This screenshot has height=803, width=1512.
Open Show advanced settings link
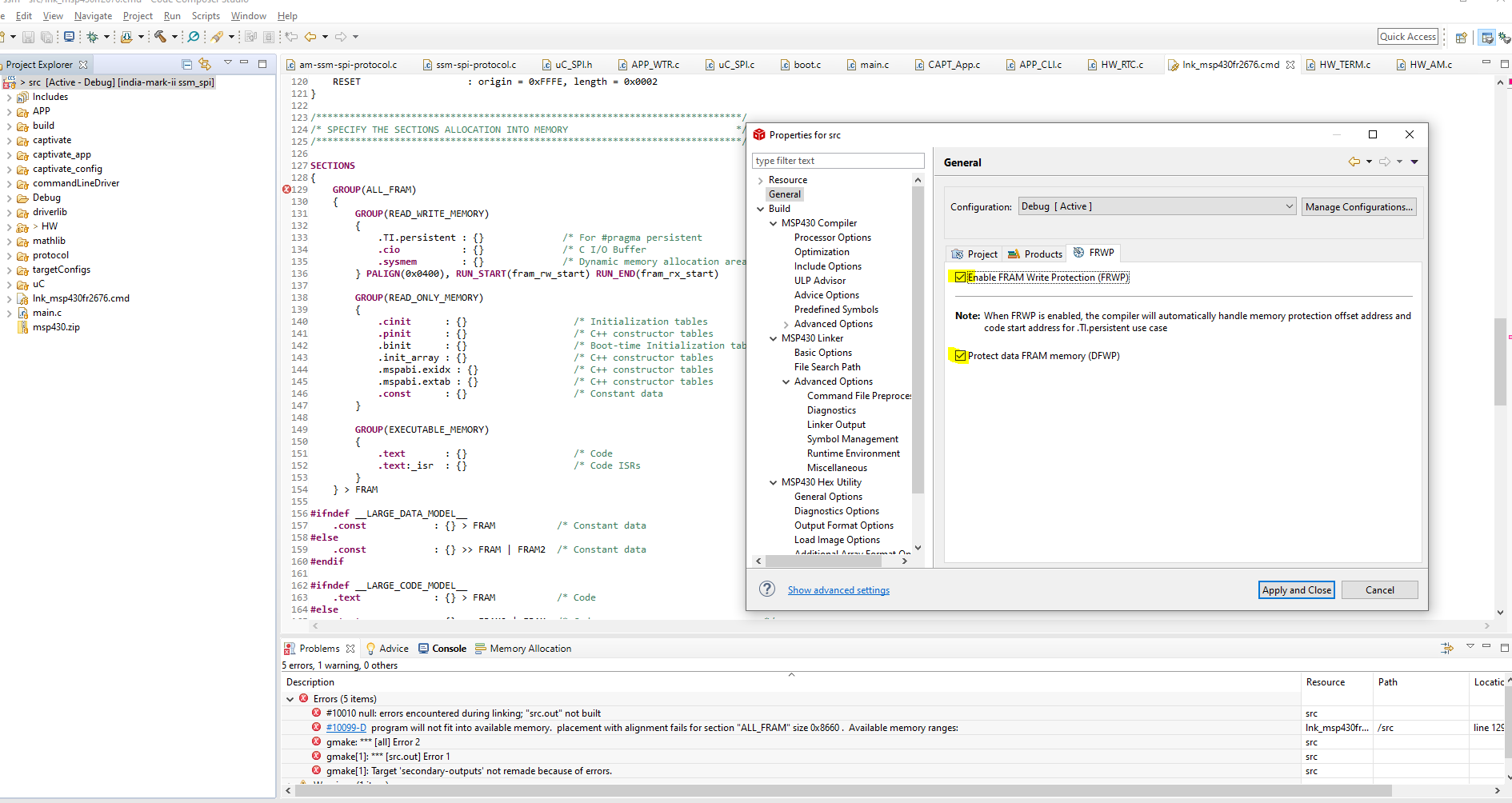(838, 590)
